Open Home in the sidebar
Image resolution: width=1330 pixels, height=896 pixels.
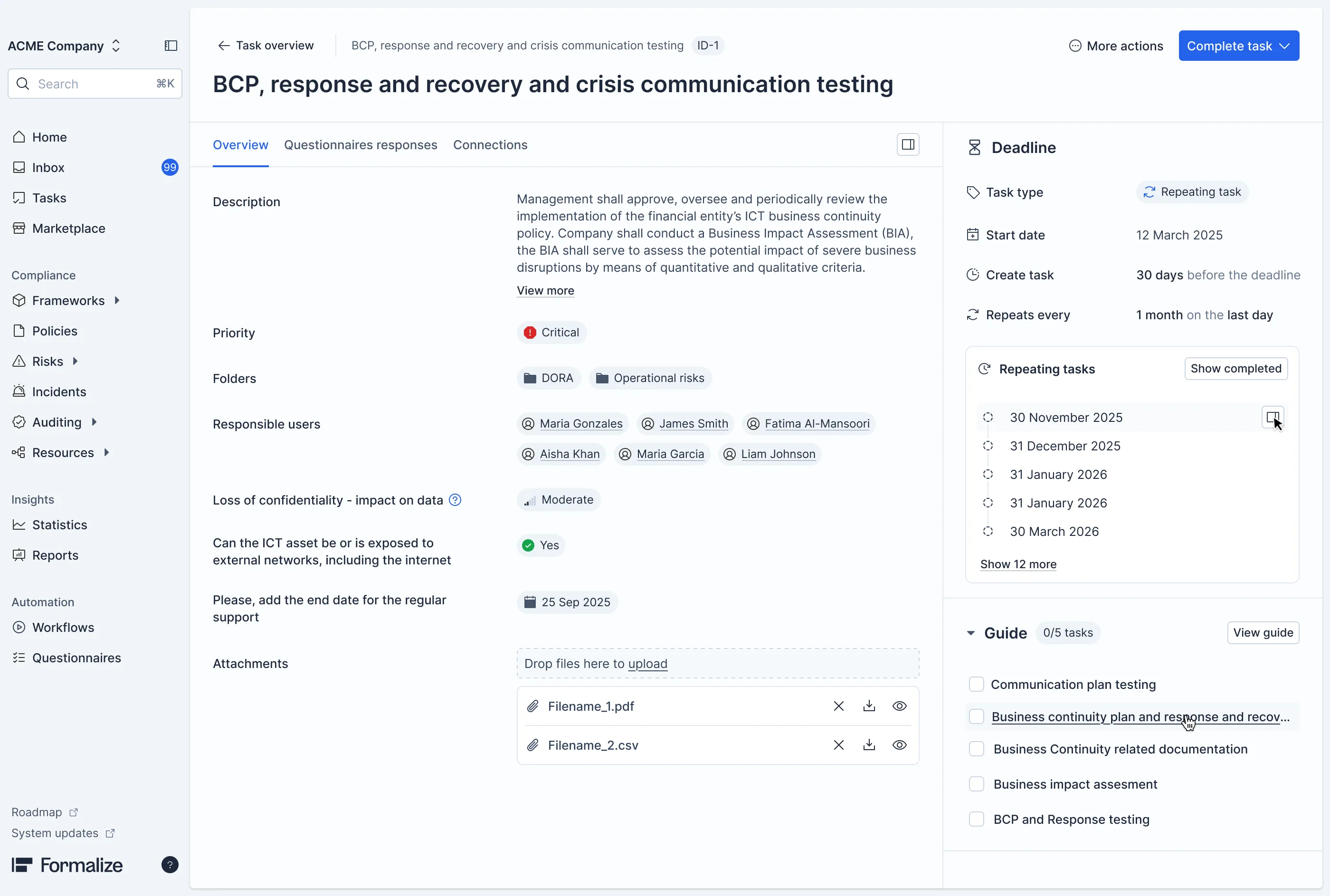pos(49,137)
